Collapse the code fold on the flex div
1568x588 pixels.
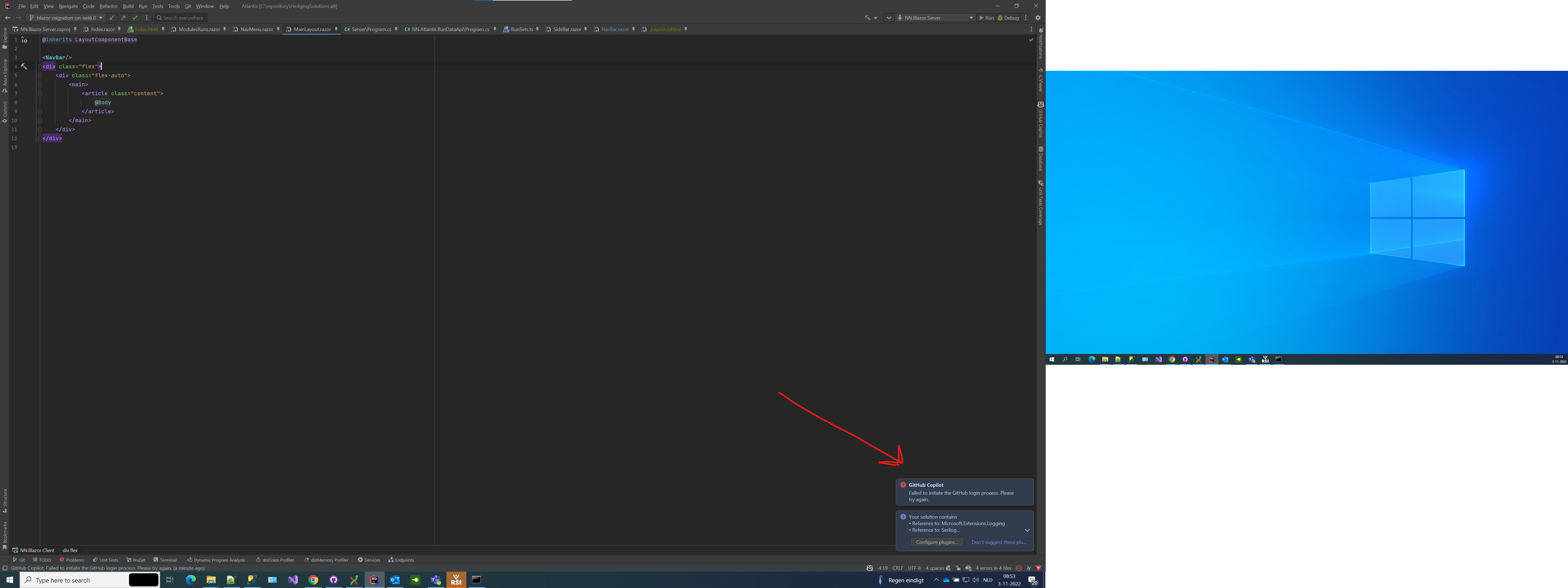pos(40,66)
